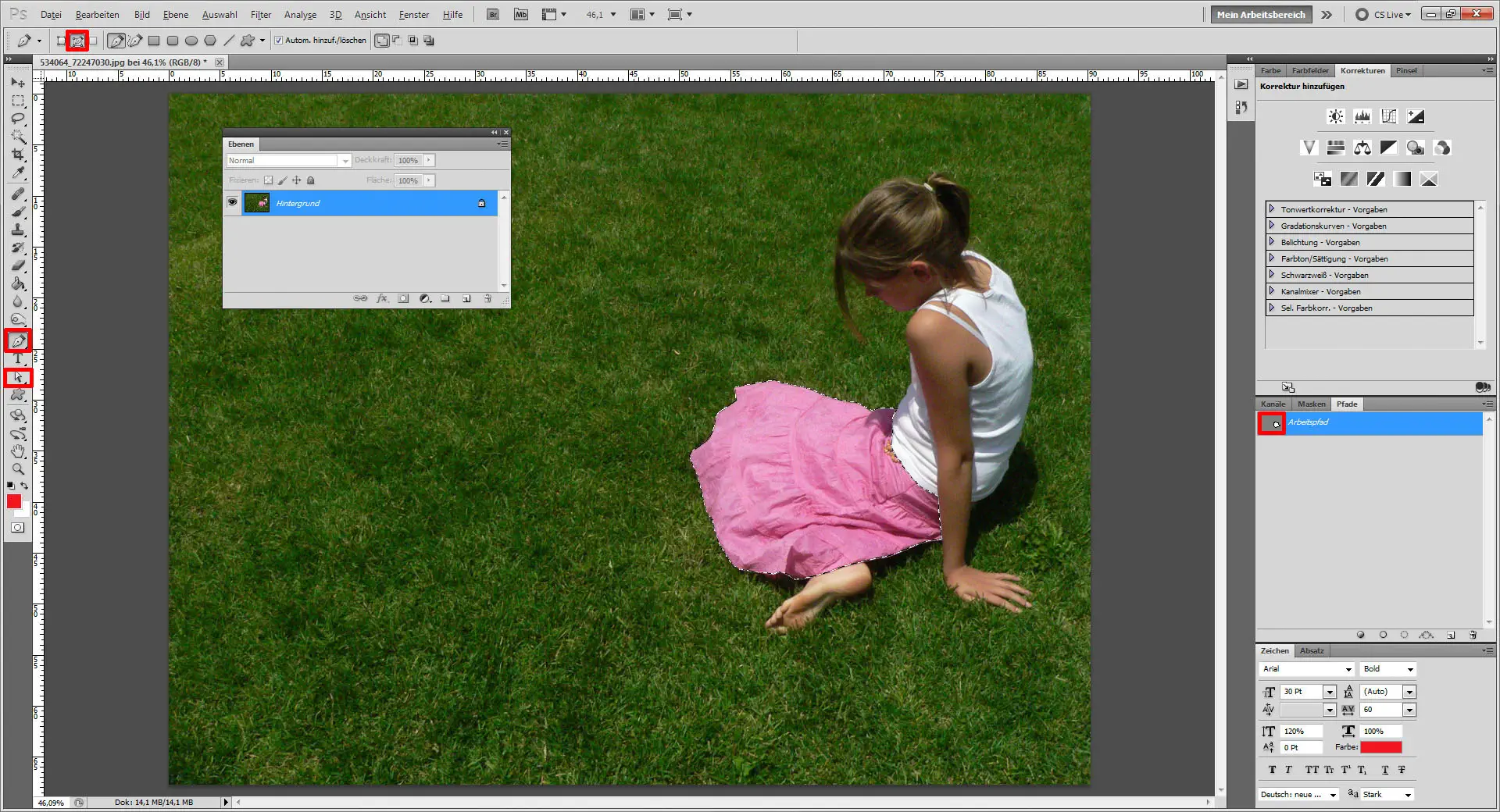Toggle the Arbeitspfad thumbnail selection
Viewport: 1500px width, 812px height.
pyautogui.click(x=1272, y=424)
